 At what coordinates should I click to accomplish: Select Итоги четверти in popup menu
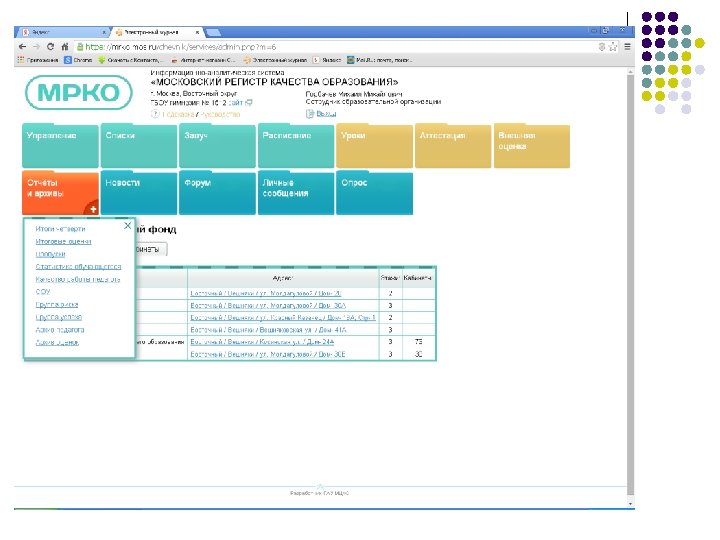click(60, 229)
